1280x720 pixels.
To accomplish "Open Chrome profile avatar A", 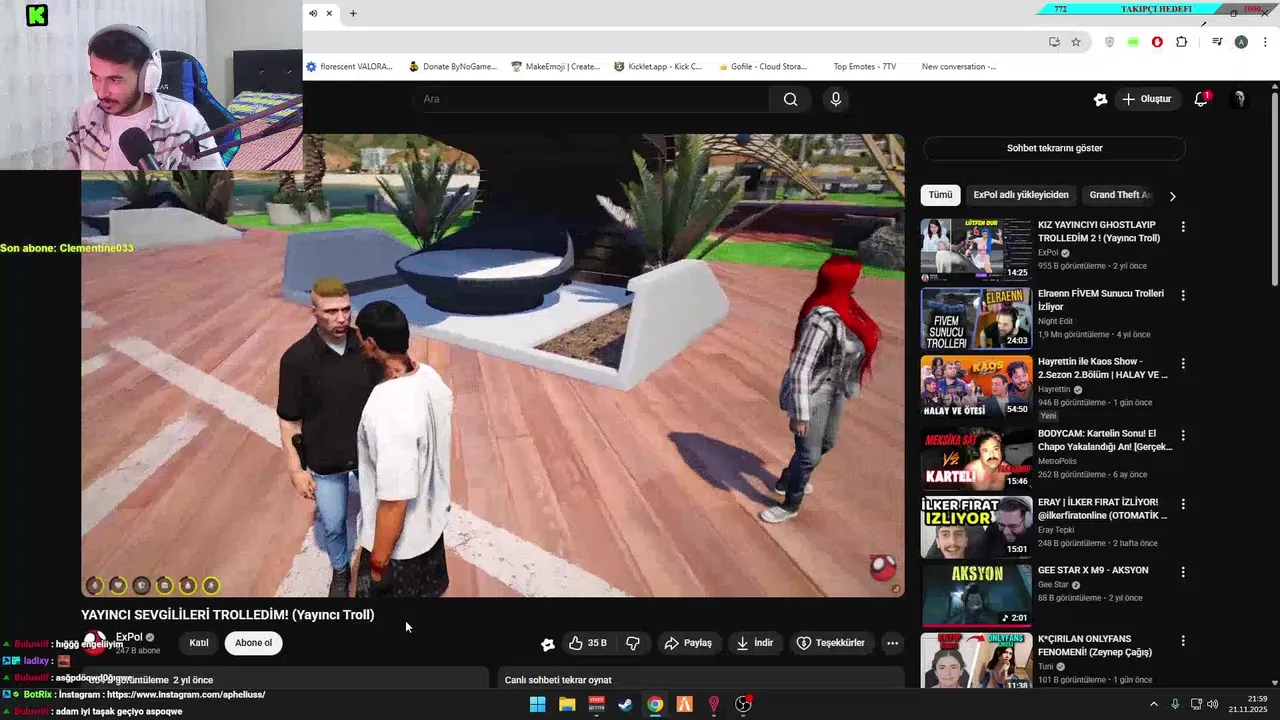I will 1241,42.
